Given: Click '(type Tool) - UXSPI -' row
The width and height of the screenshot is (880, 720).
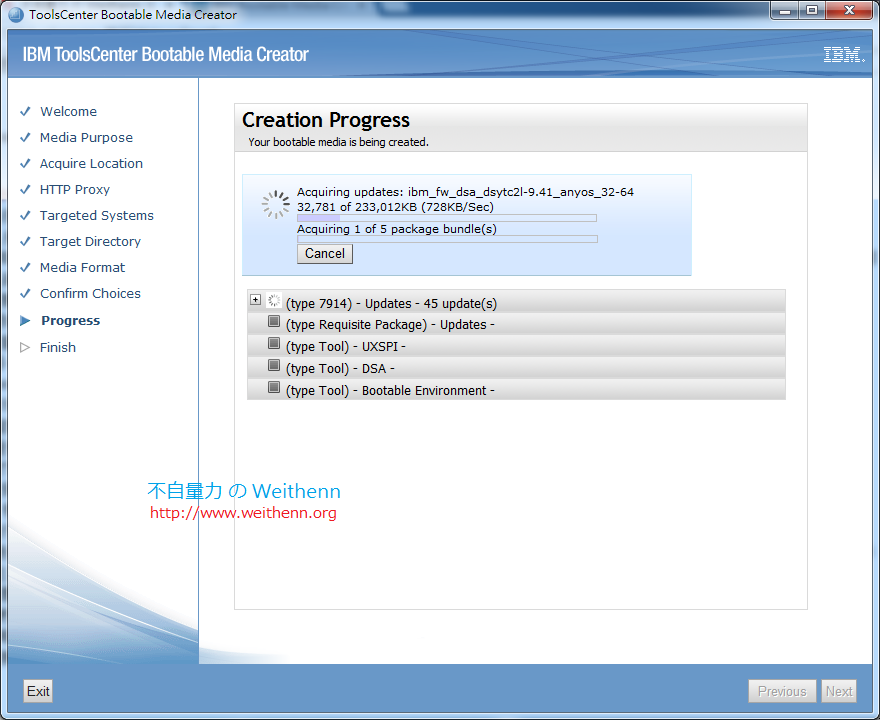Looking at the screenshot, I should [x=516, y=346].
